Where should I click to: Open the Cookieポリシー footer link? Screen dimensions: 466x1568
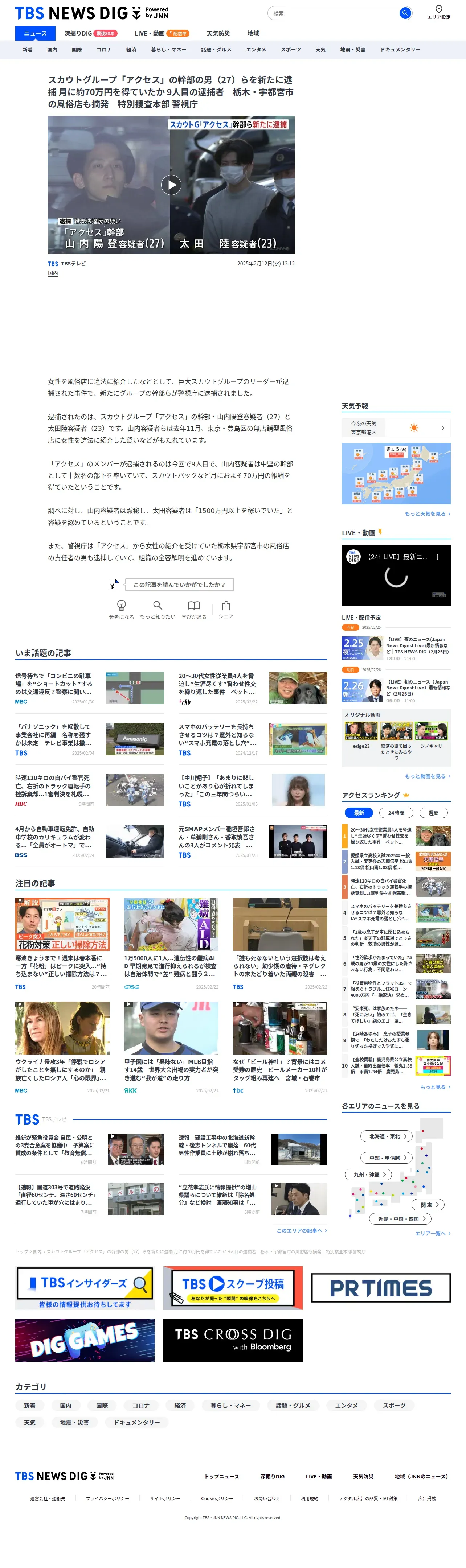click(x=217, y=1498)
